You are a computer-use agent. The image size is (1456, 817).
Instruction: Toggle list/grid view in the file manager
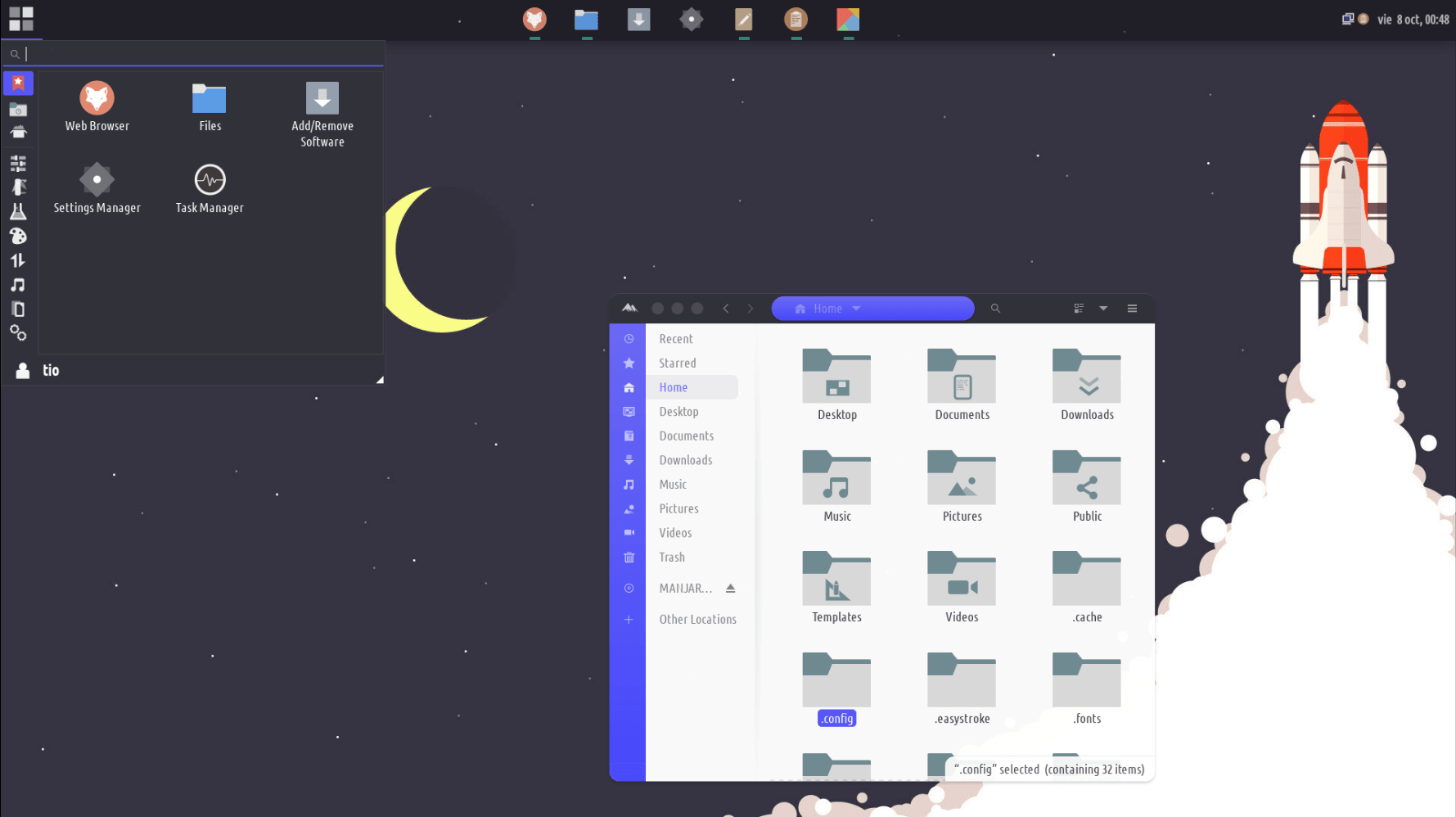(1079, 309)
